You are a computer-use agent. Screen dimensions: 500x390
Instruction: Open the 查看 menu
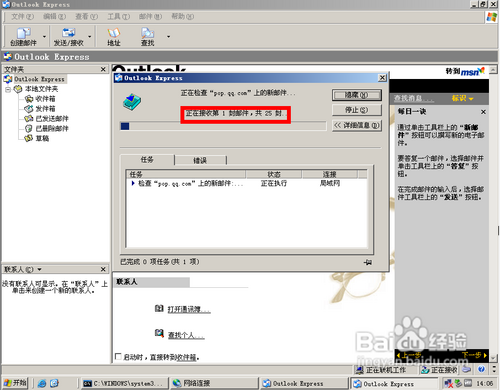pos(86,16)
